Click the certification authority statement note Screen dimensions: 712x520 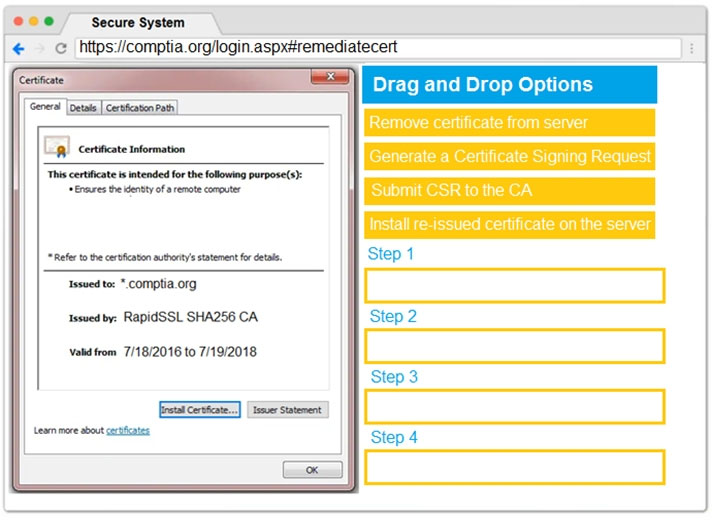click(165, 258)
